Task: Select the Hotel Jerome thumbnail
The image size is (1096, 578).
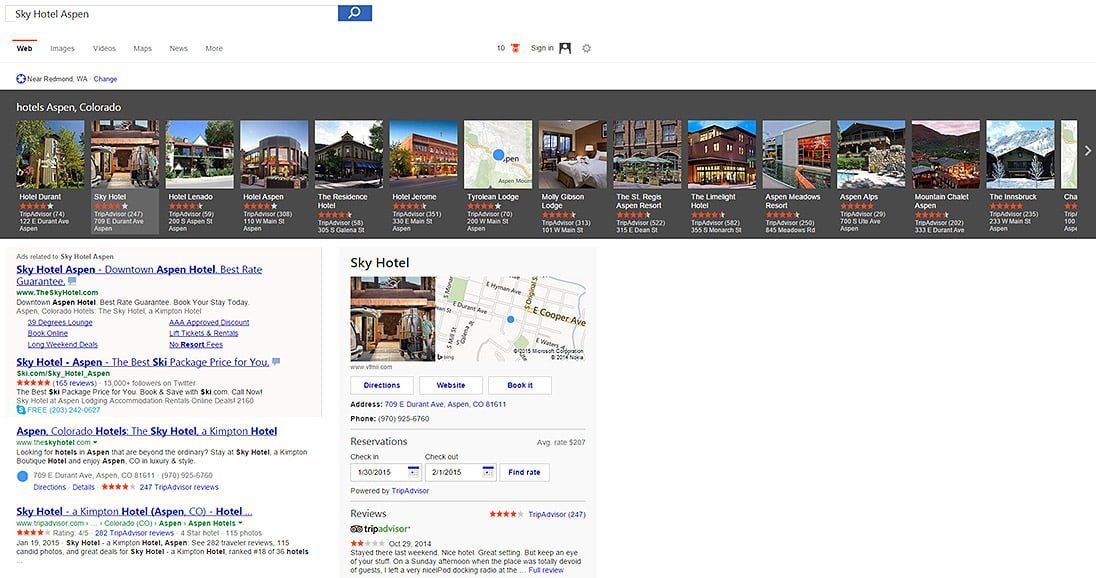Action: pyautogui.click(x=424, y=154)
